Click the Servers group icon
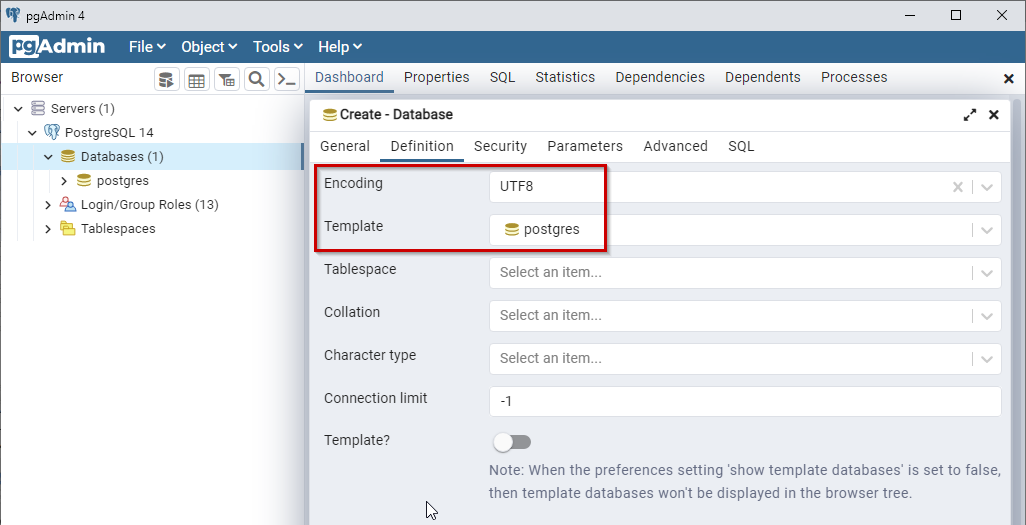This screenshot has width=1026, height=525. click(x=38, y=108)
